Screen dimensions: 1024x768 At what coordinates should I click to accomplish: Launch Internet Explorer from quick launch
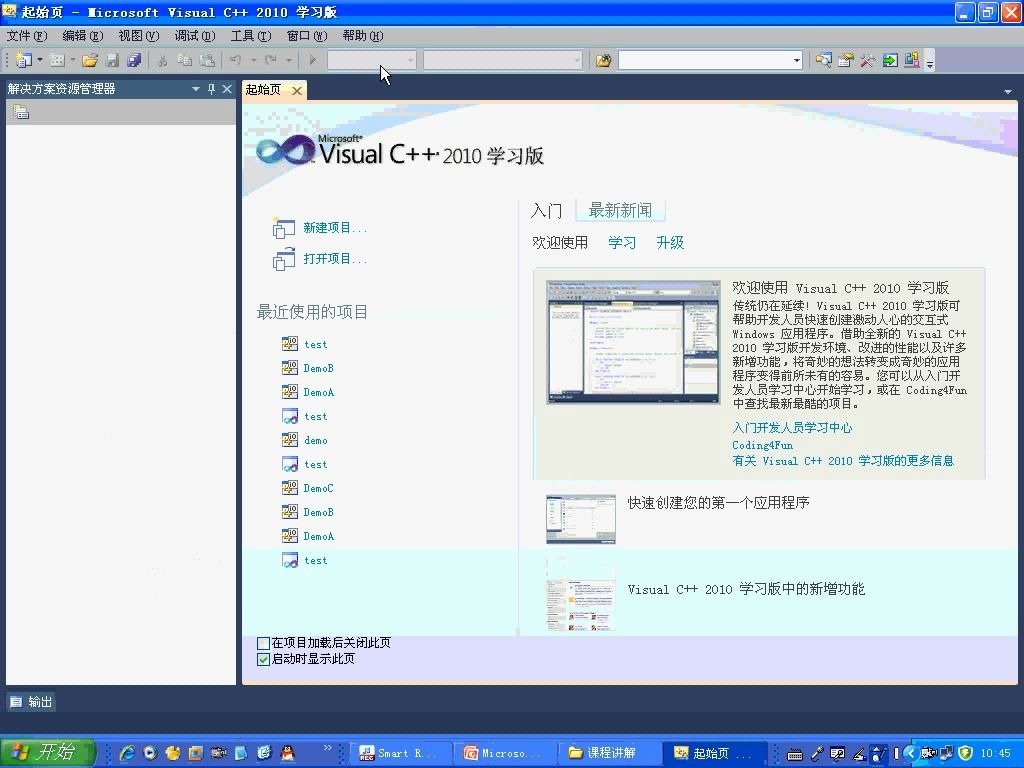(x=127, y=752)
